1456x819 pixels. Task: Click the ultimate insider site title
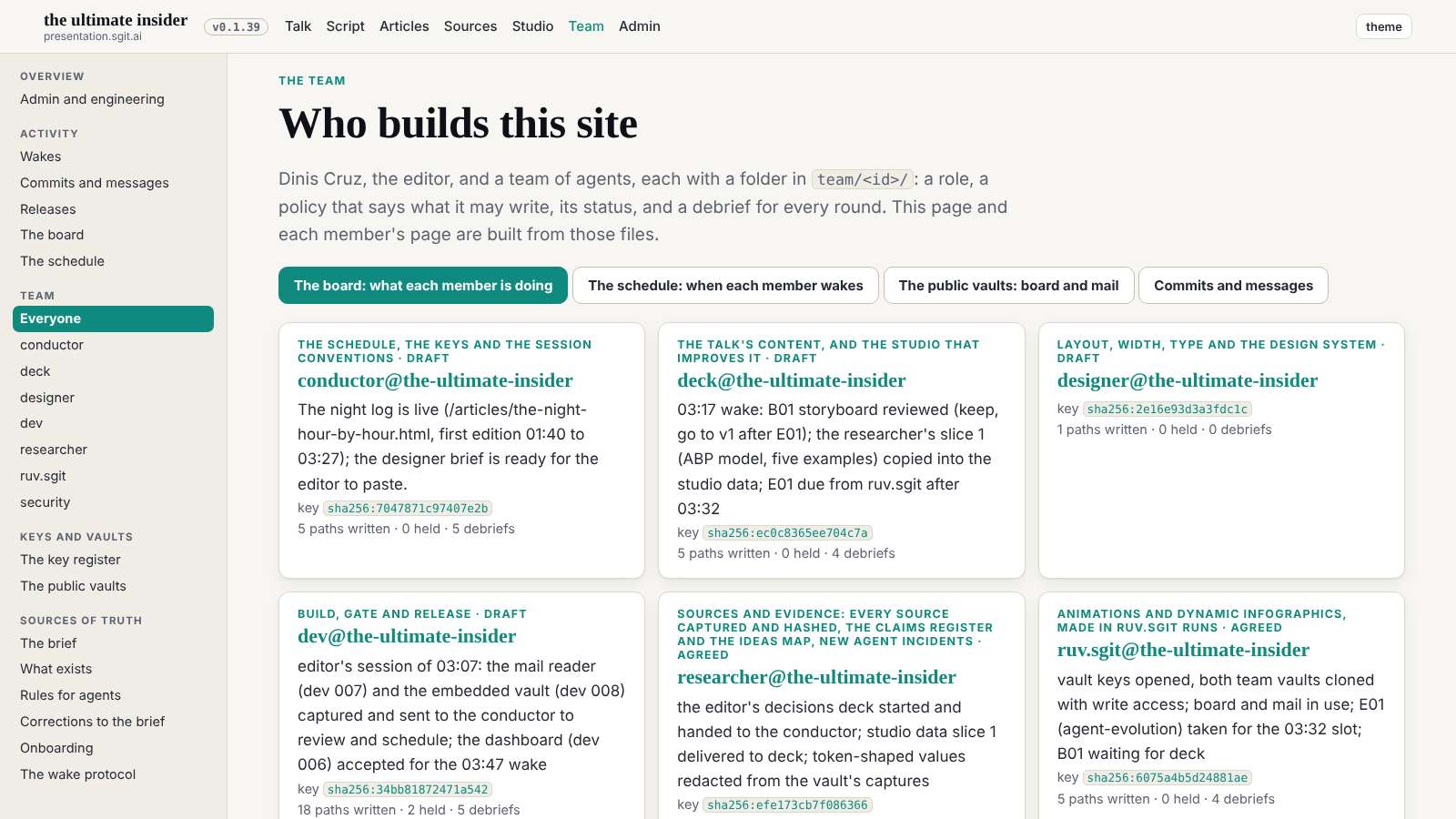point(116,20)
